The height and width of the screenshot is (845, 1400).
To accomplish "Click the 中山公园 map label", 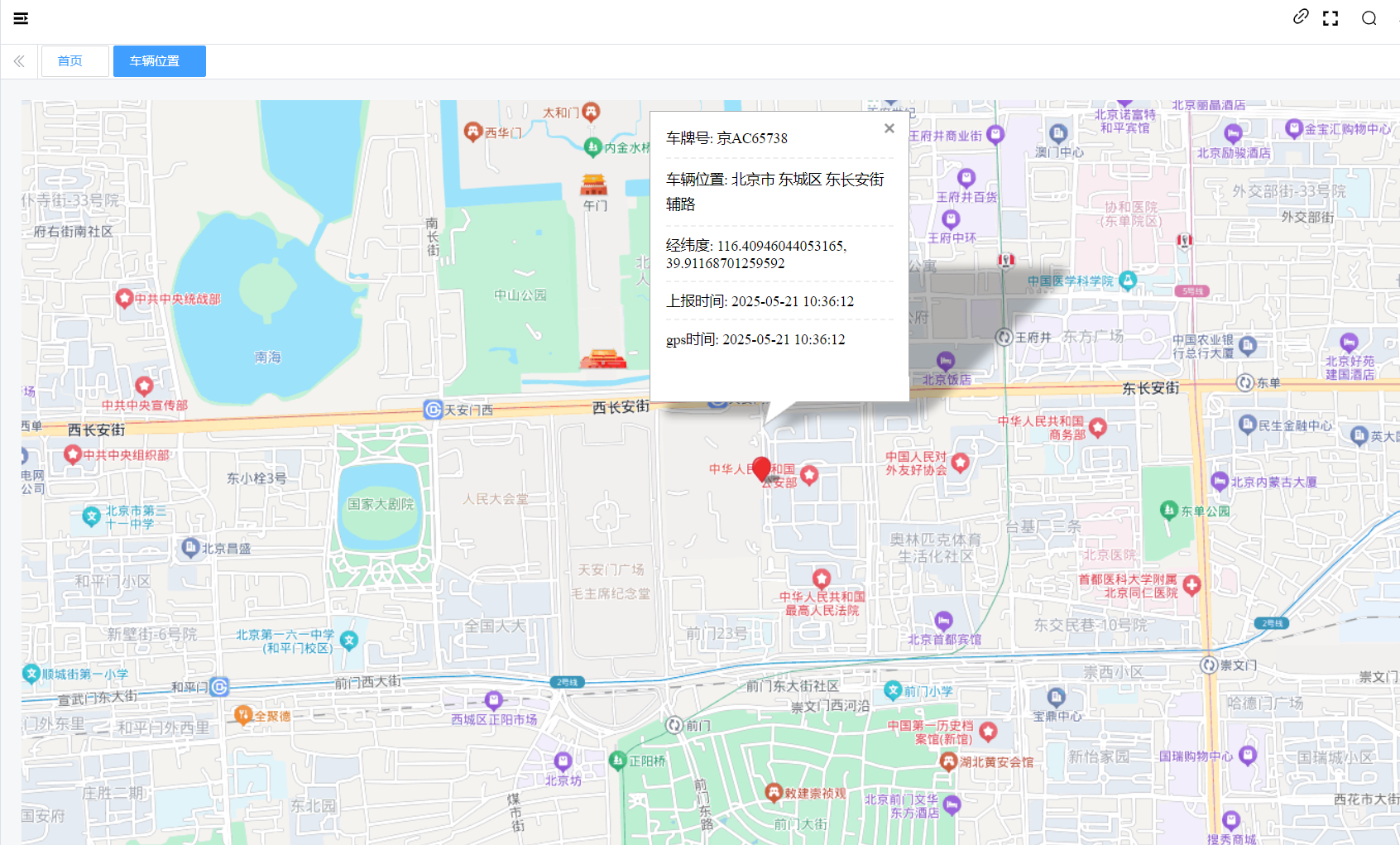I will (x=520, y=295).
